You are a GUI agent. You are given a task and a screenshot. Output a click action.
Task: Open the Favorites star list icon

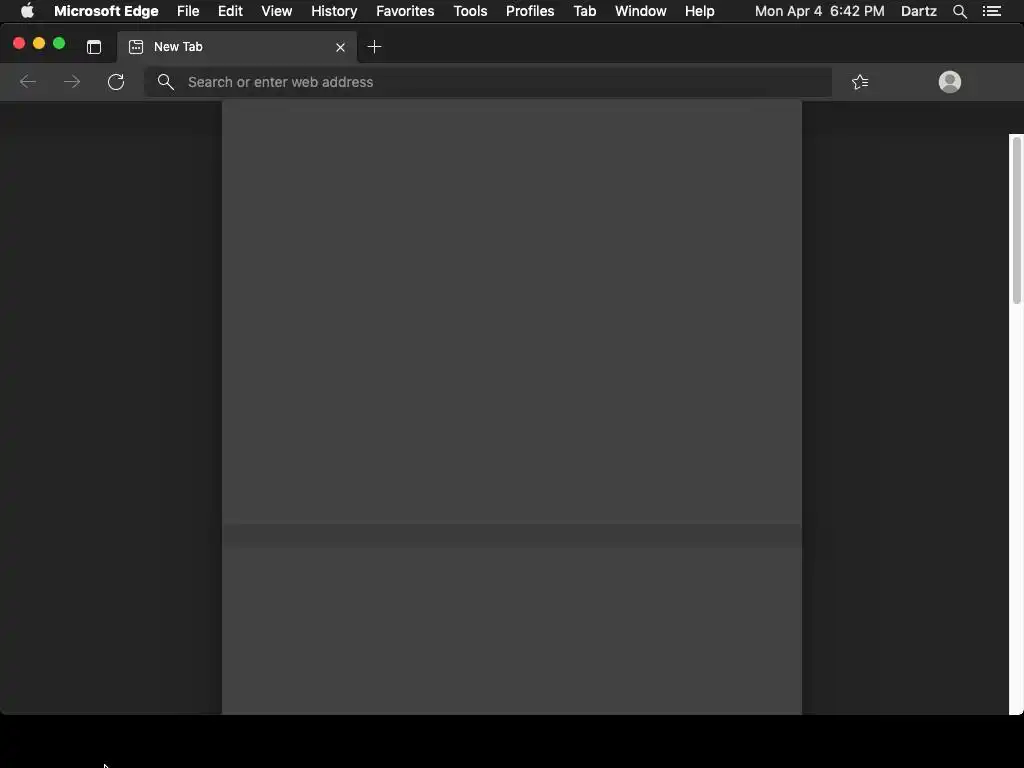860,82
